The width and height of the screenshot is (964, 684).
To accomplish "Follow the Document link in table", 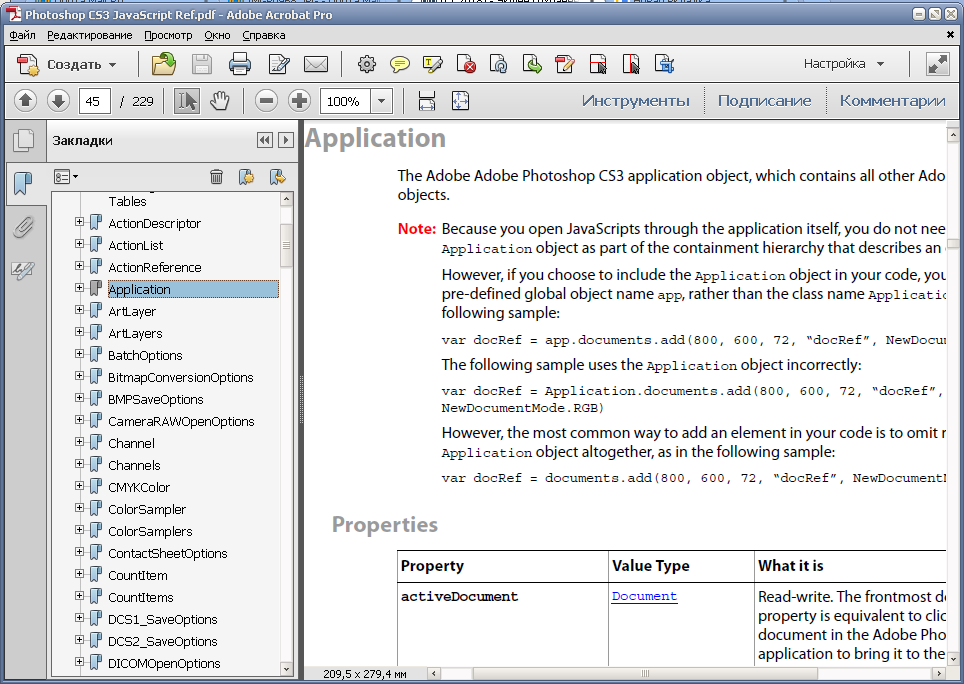I will point(644,596).
